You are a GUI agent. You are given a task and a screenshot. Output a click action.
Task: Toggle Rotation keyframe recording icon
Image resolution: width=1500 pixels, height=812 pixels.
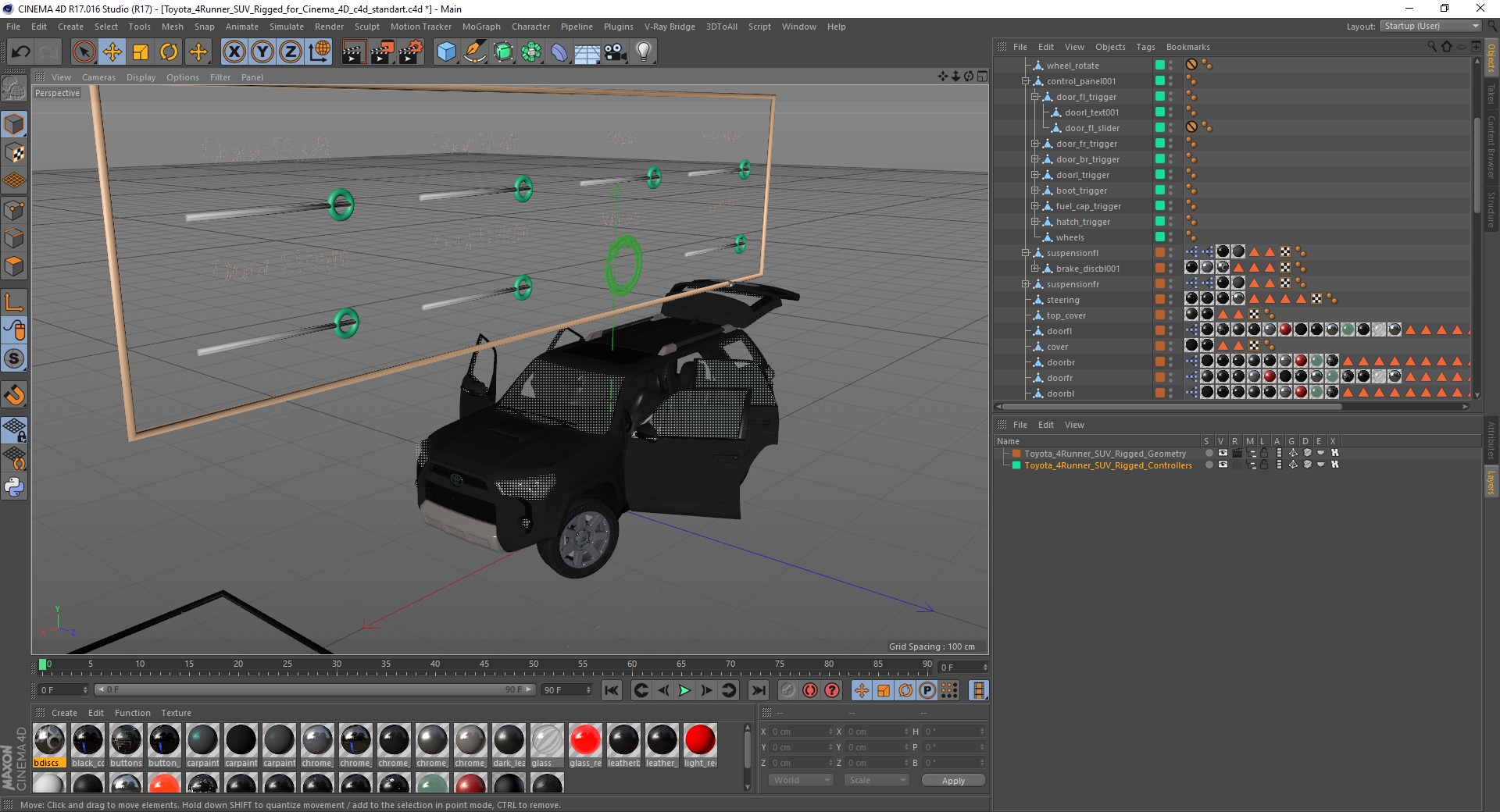coord(905,690)
